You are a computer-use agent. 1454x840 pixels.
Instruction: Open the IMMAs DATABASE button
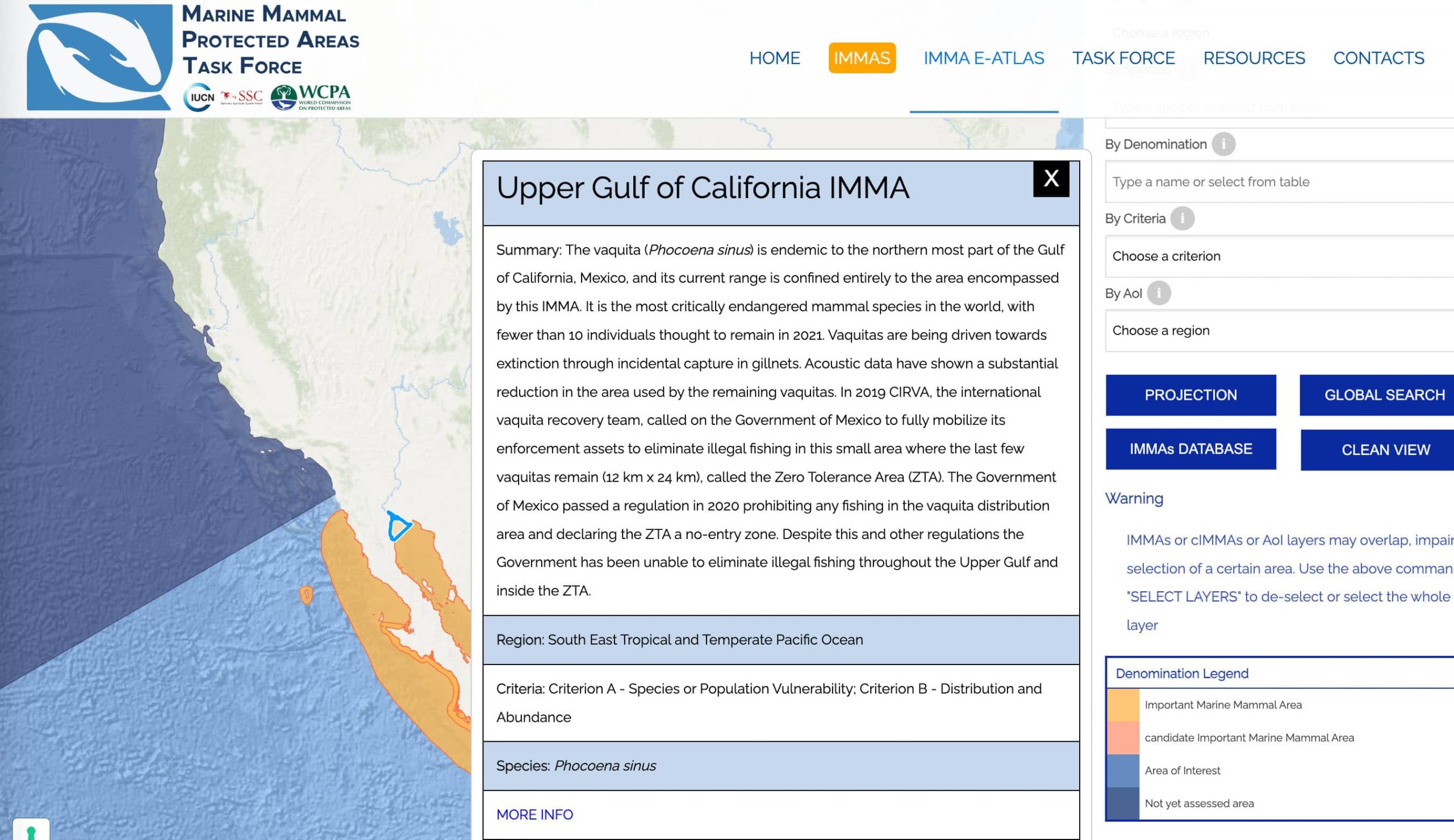(1190, 449)
